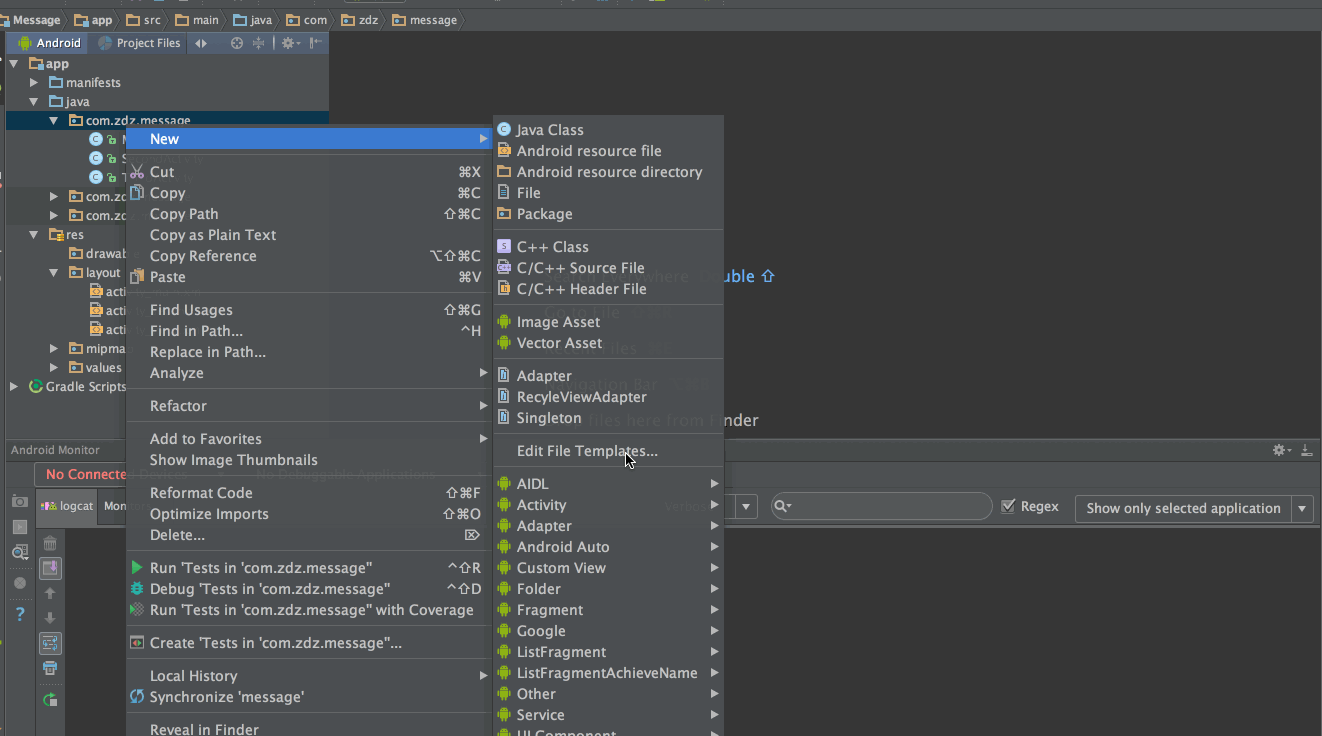1322x736 pixels.
Task: Uncheck the Regex checkbox
Action: (x=1008, y=507)
